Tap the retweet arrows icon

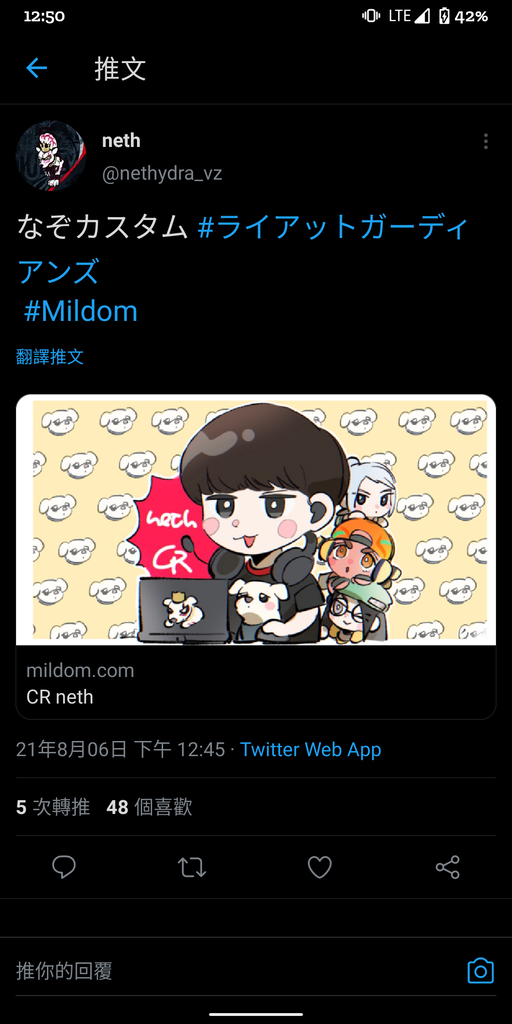[192, 867]
